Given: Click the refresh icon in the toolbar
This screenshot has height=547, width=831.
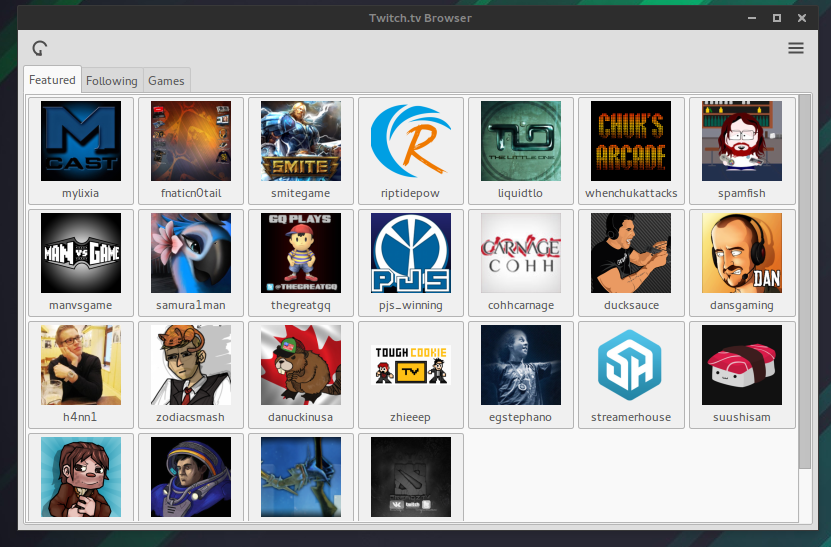Looking at the screenshot, I should [x=40, y=48].
